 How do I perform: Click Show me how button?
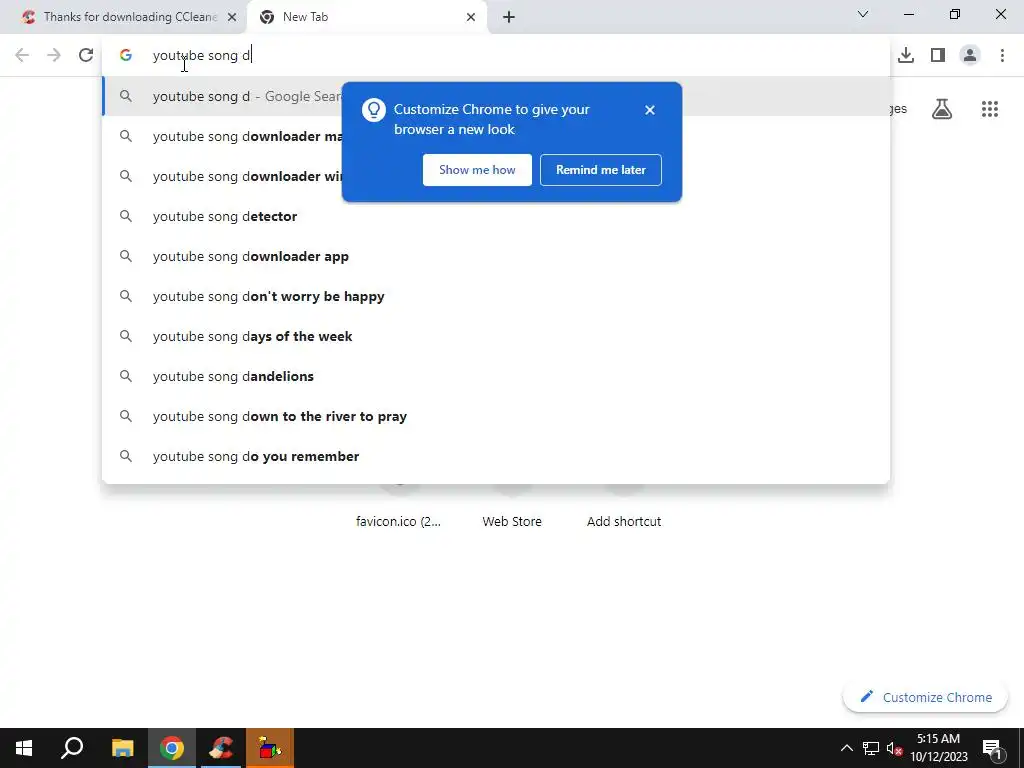tap(477, 170)
